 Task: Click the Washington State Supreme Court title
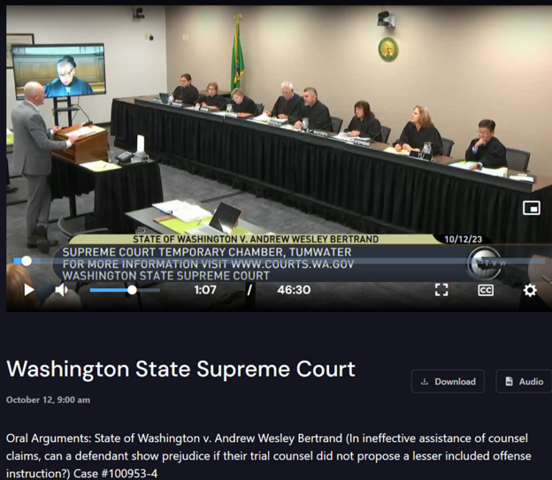181,369
